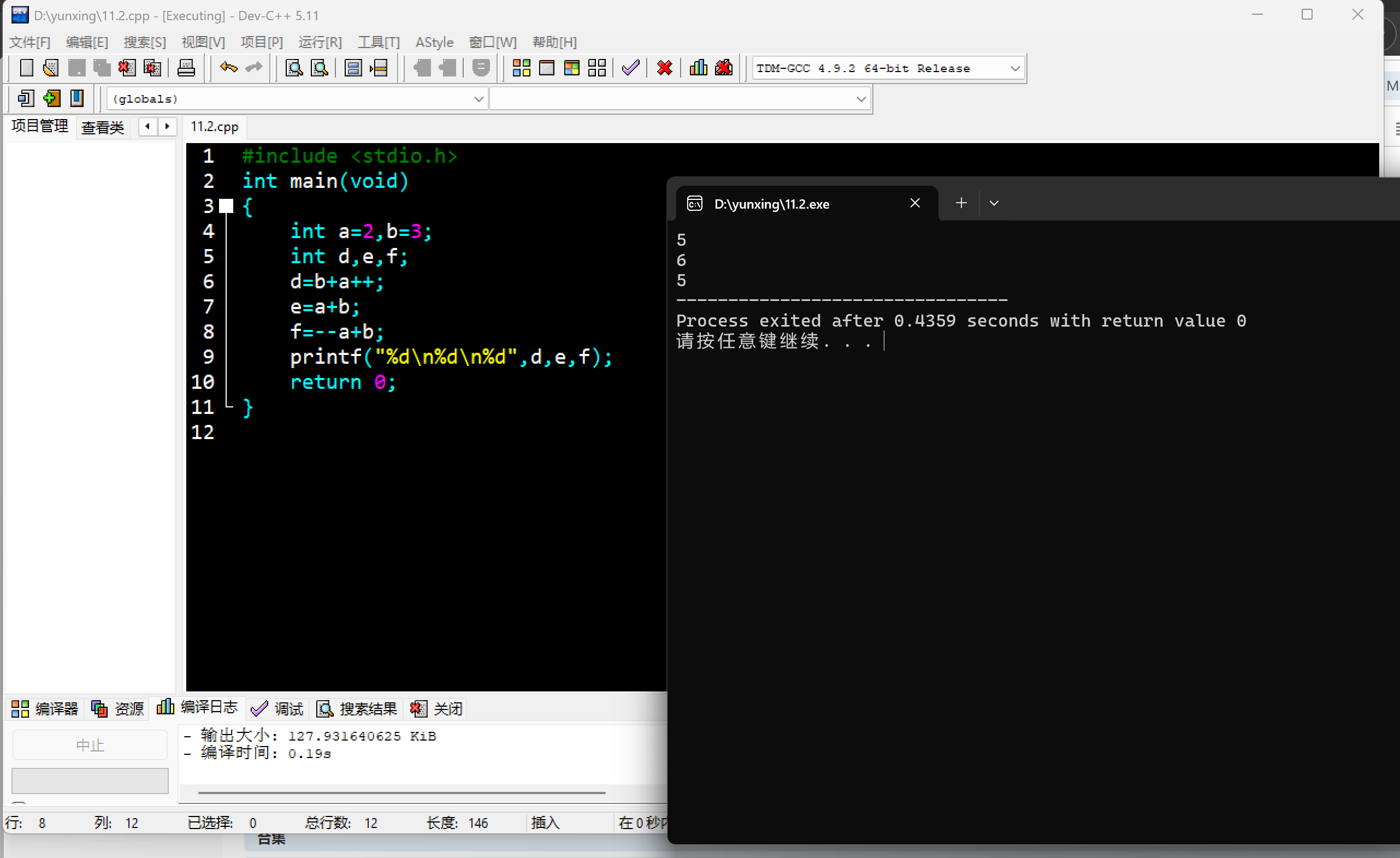The height and width of the screenshot is (858, 1400).
Task: Add a new terminal tab with plus
Action: (961, 203)
